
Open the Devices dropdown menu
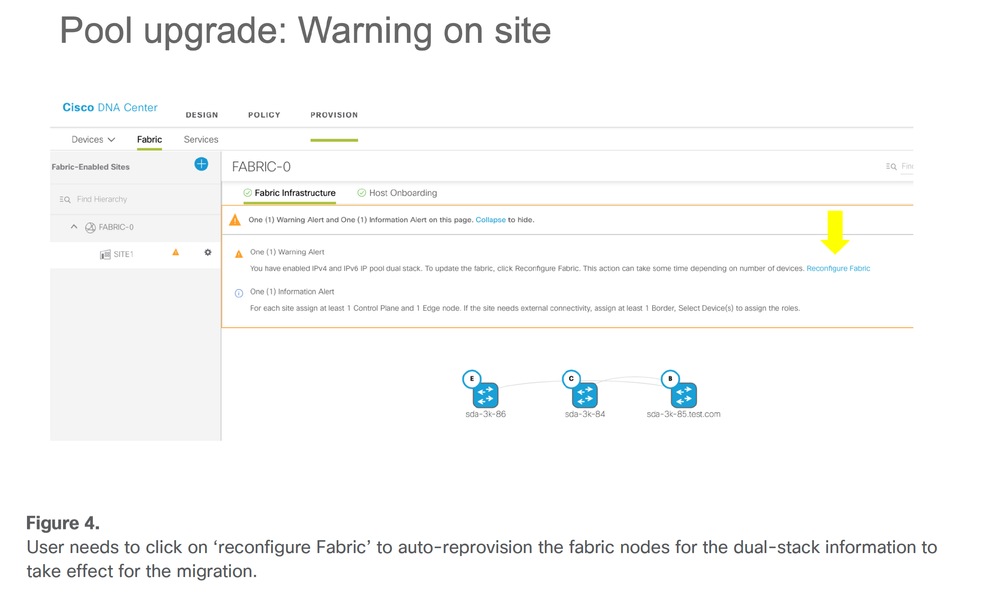point(93,140)
